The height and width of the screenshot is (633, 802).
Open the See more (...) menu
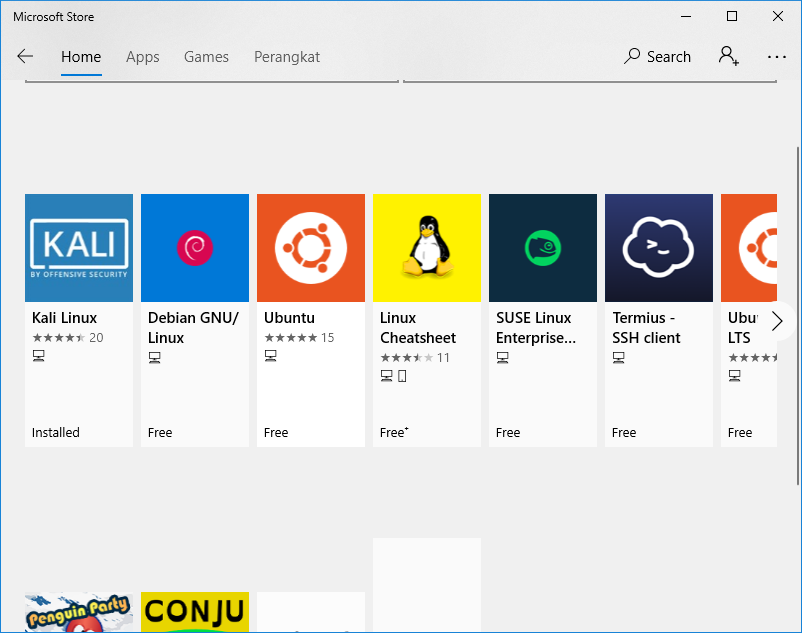pos(777,57)
